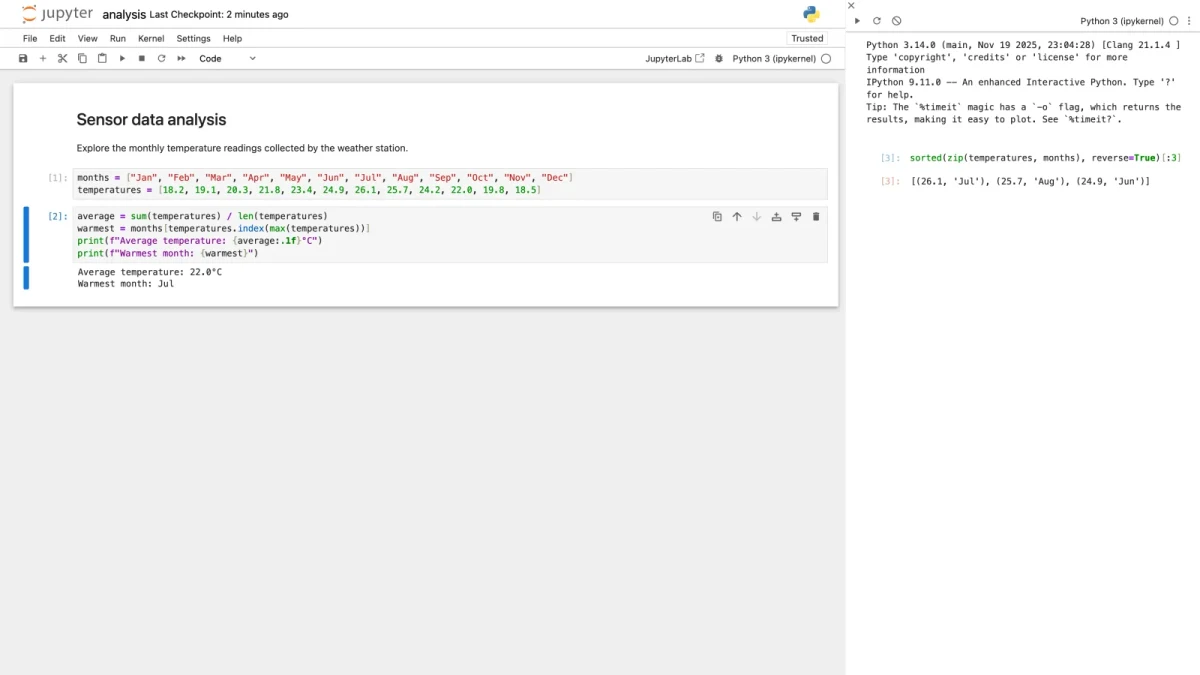Switch the notebook kernel via Python 3 (ipykernel)
The image size is (1200, 675).
pos(774,58)
